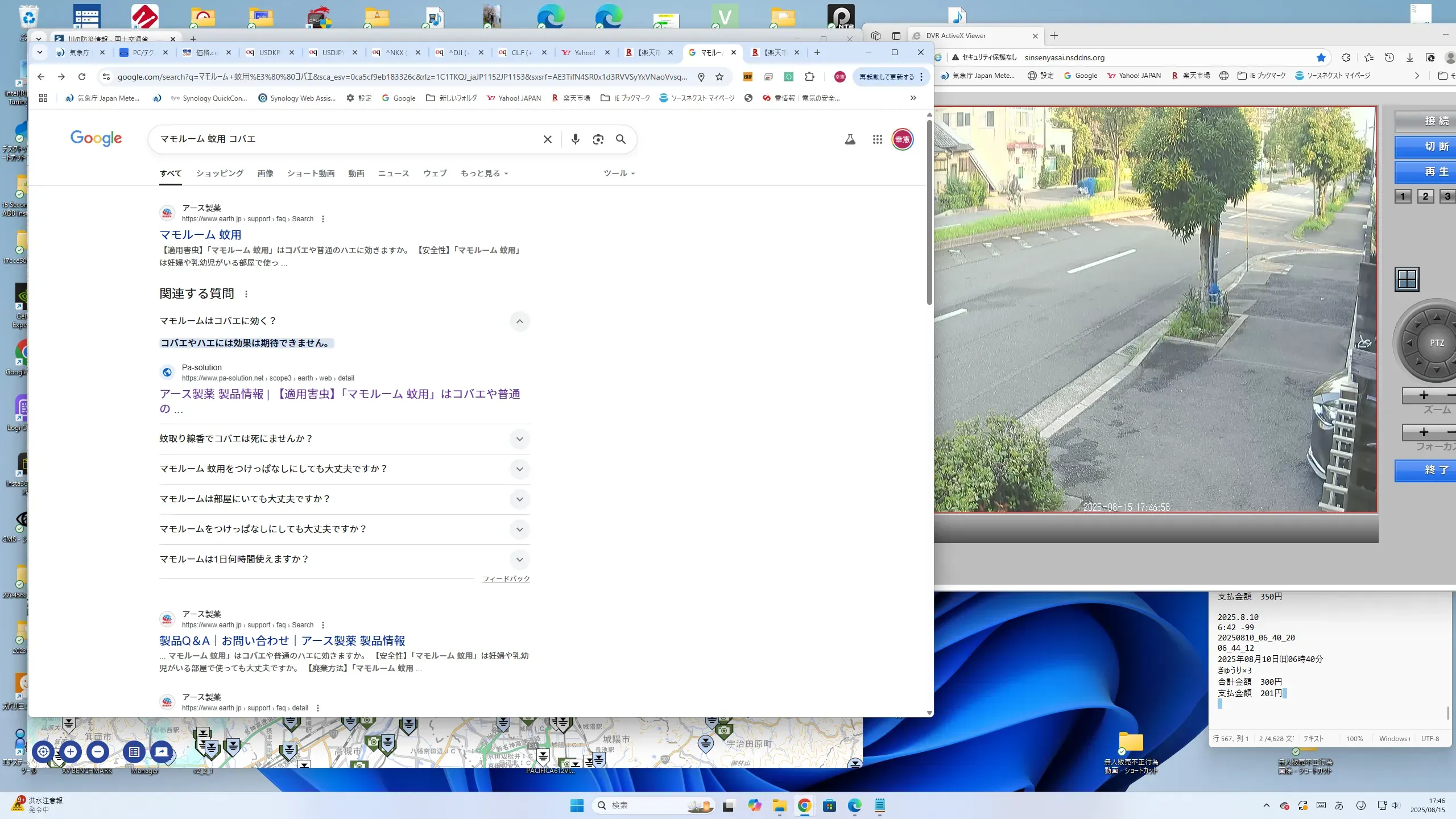Collapse マモルームはコバエに効く？ question
This screenshot has height=819, width=1456.
coord(519,321)
